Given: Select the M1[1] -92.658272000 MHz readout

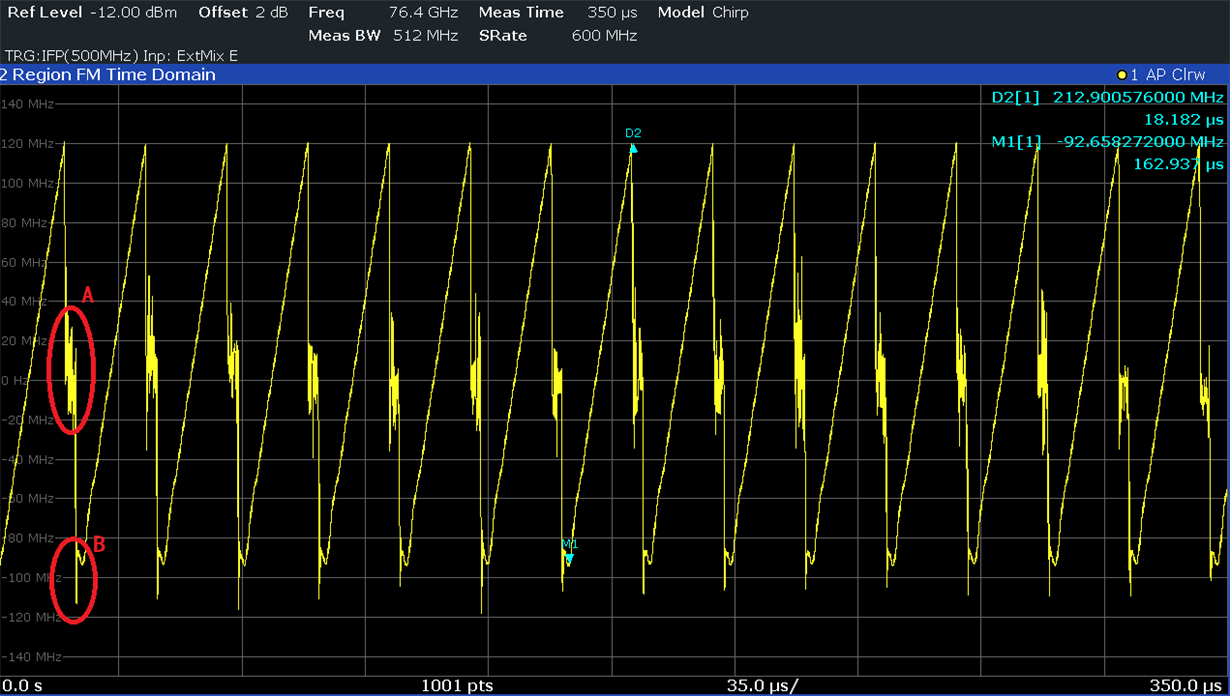Looking at the screenshot, I should tap(1107, 142).
